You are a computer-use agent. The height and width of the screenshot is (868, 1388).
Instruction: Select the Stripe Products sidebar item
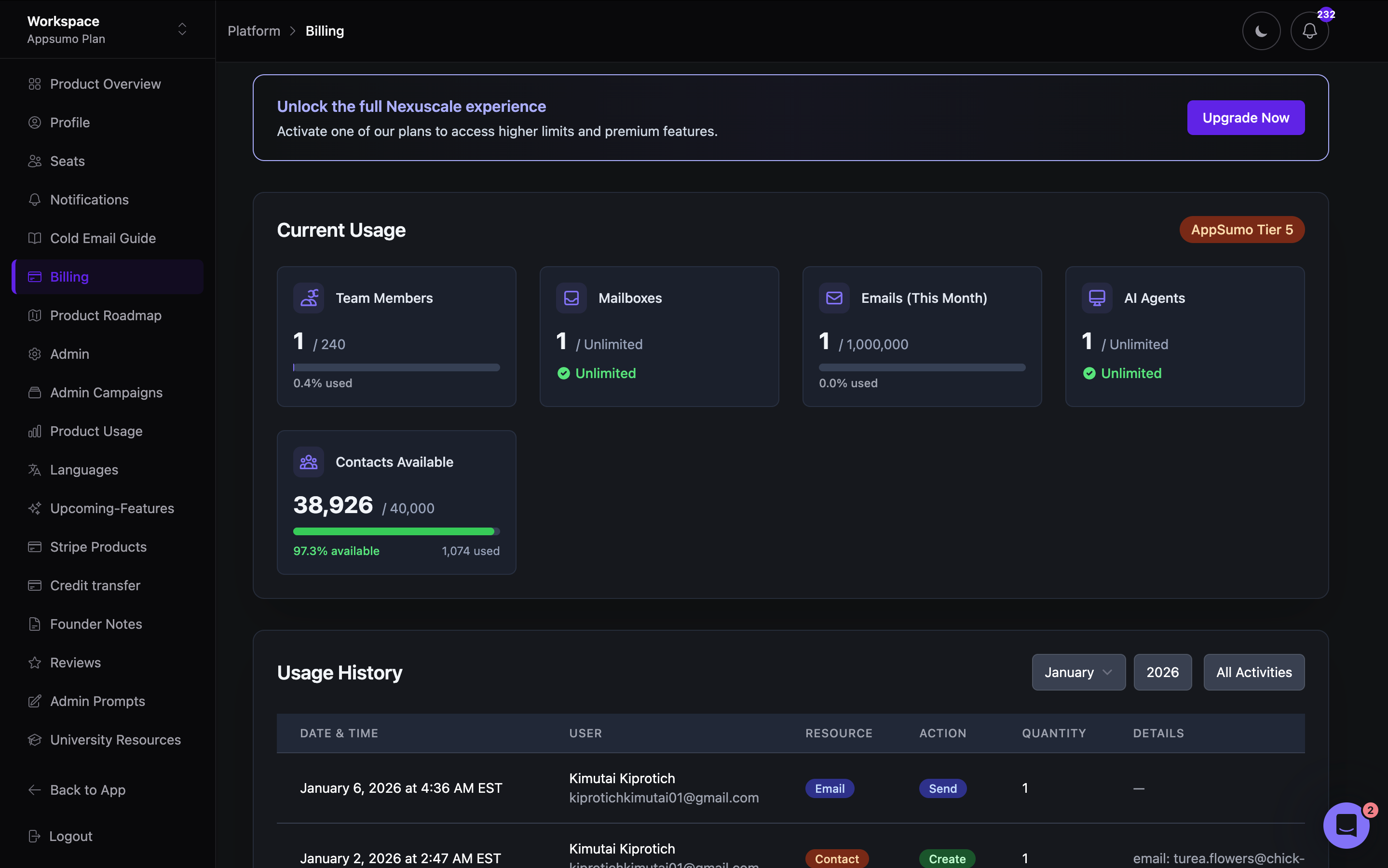click(x=97, y=546)
